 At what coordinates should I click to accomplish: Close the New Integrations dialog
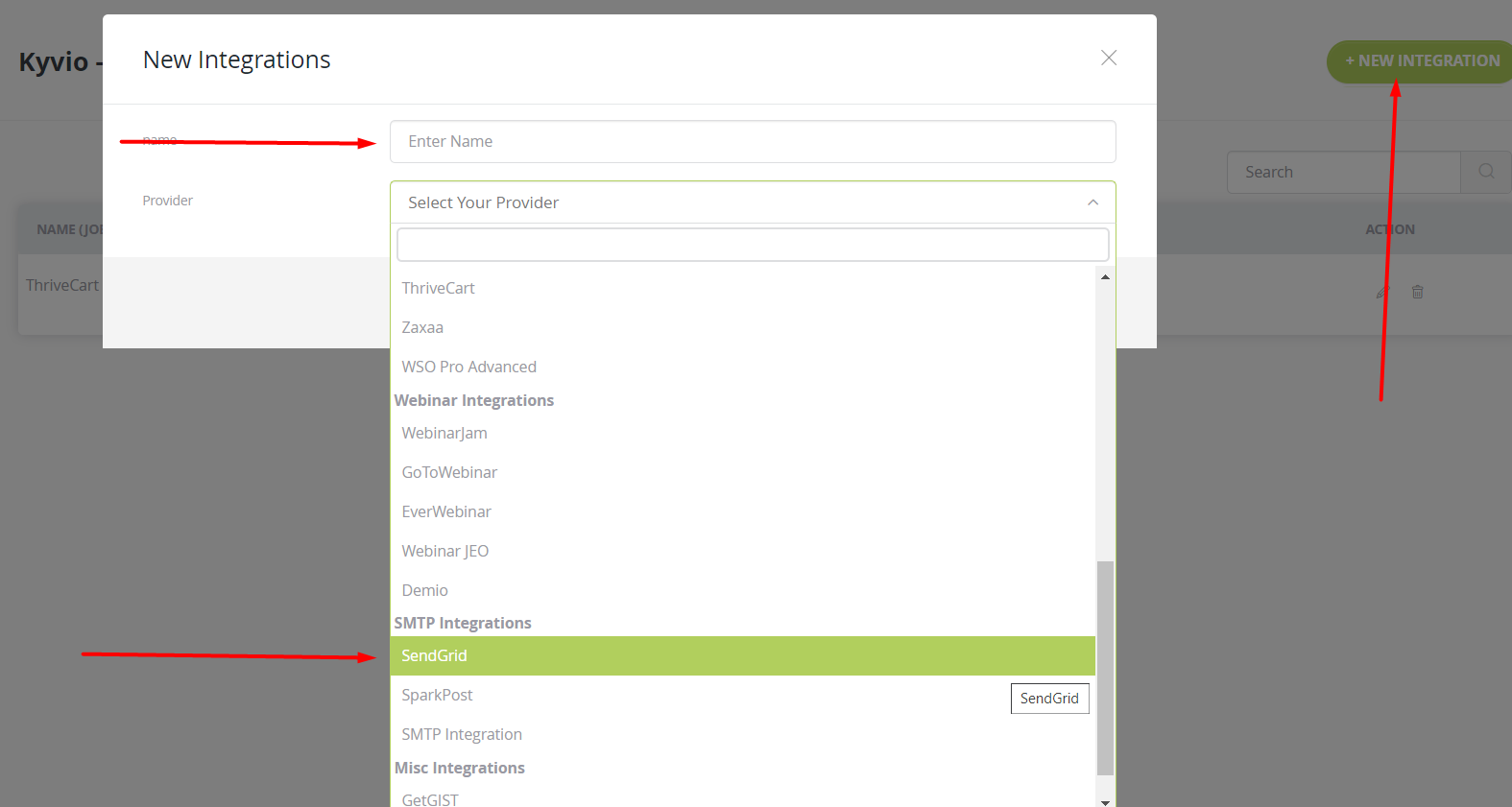[x=1109, y=59]
